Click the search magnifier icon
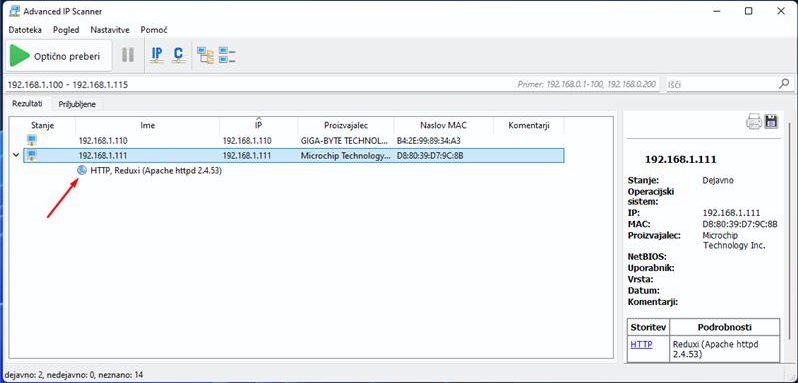Screen dimensions: 798x383 click(x=784, y=84)
